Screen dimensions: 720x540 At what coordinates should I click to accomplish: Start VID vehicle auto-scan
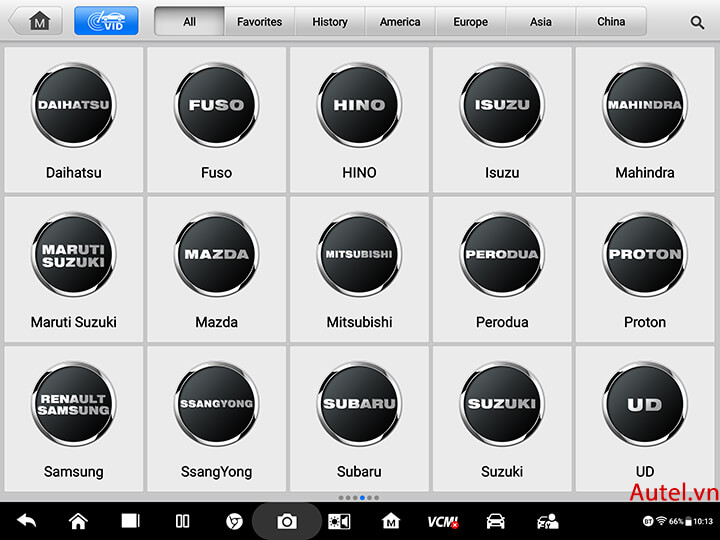pos(106,21)
